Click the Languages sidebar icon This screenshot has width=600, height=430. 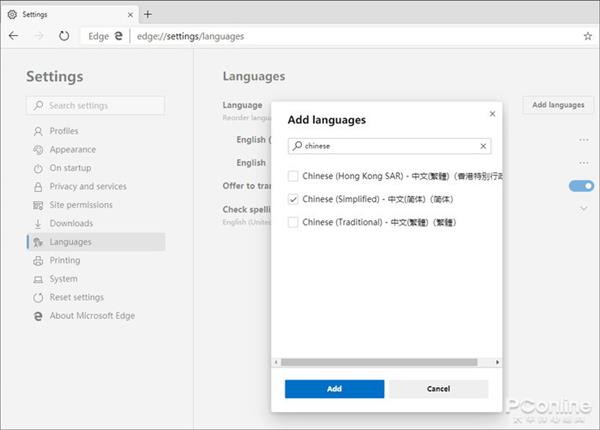38,242
